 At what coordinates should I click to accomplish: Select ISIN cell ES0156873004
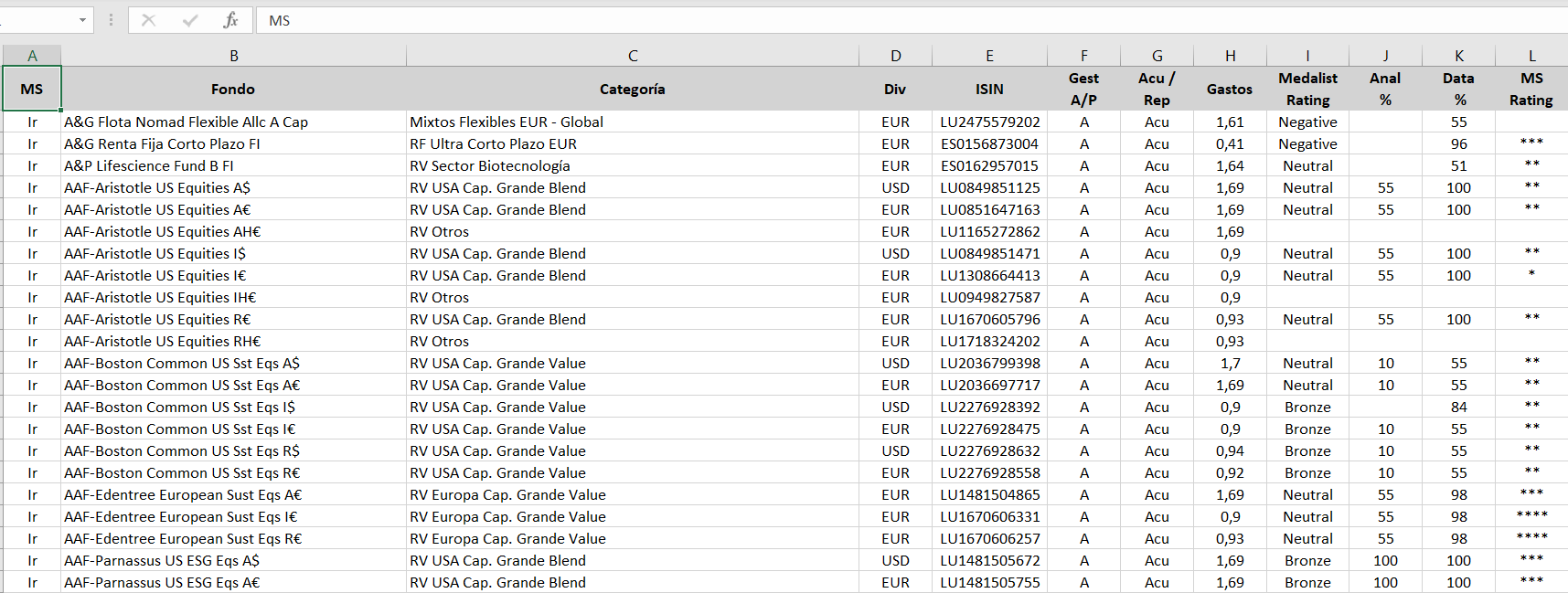click(x=989, y=143)
